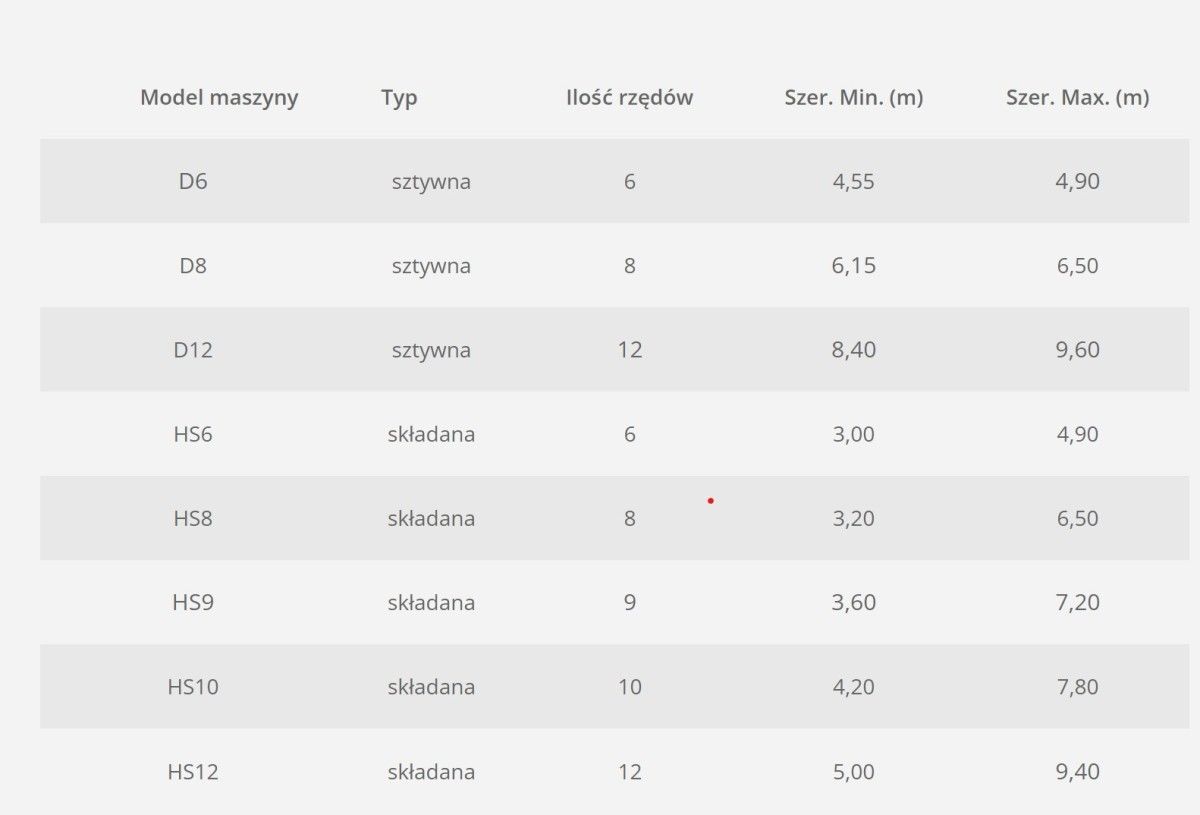Click the Szer. Max. (m) header
Screen dimensions: 1200x815
pos(1077,98)
